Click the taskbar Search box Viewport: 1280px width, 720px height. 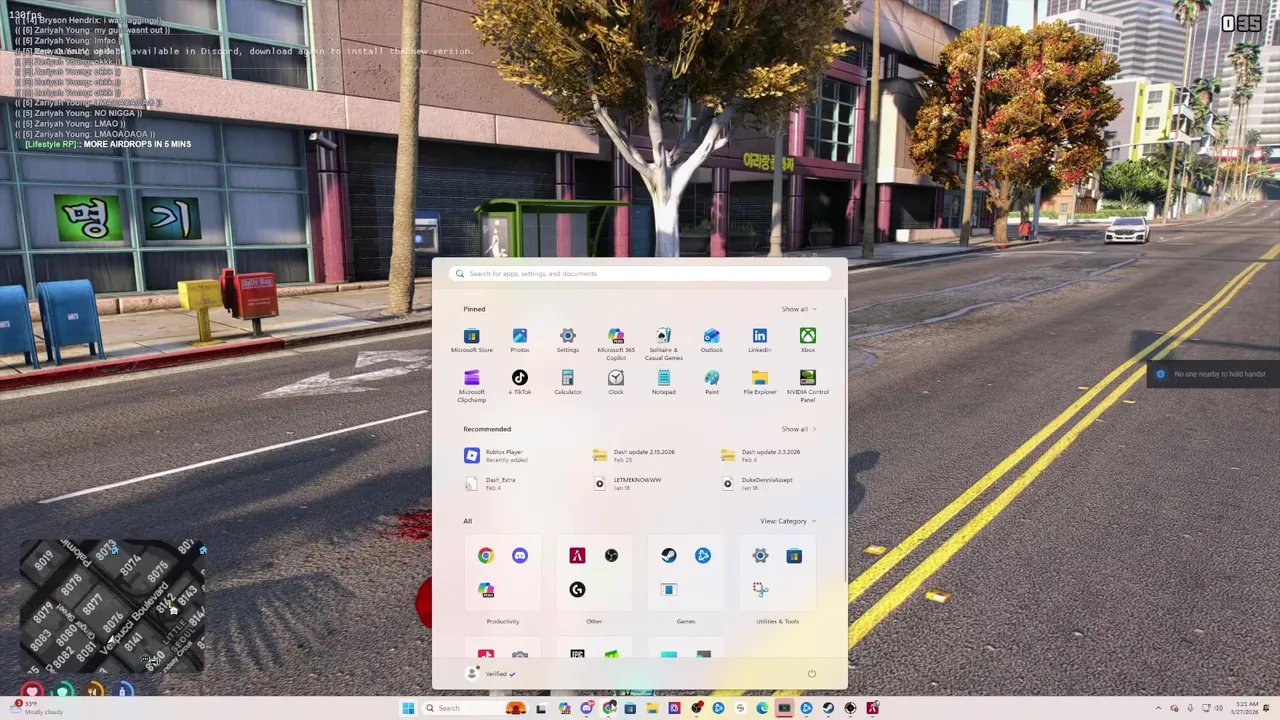point(474,708)
